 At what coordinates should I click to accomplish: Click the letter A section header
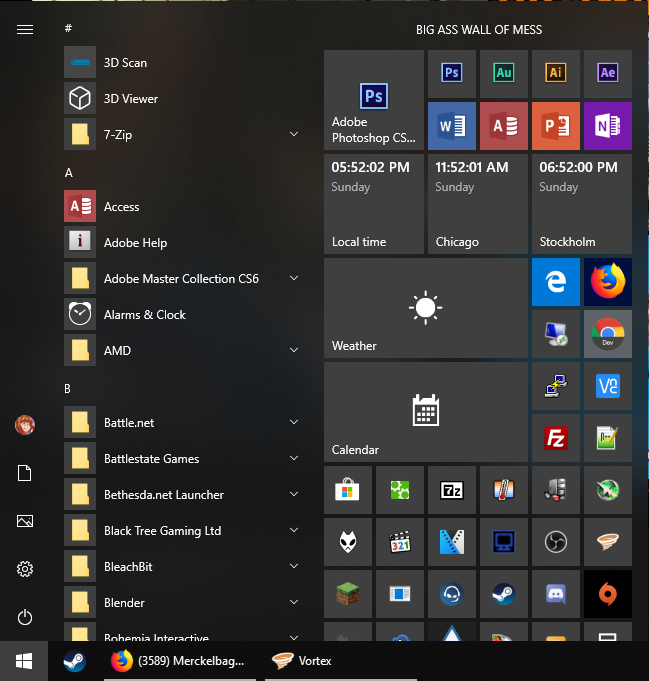pos(69,173)
